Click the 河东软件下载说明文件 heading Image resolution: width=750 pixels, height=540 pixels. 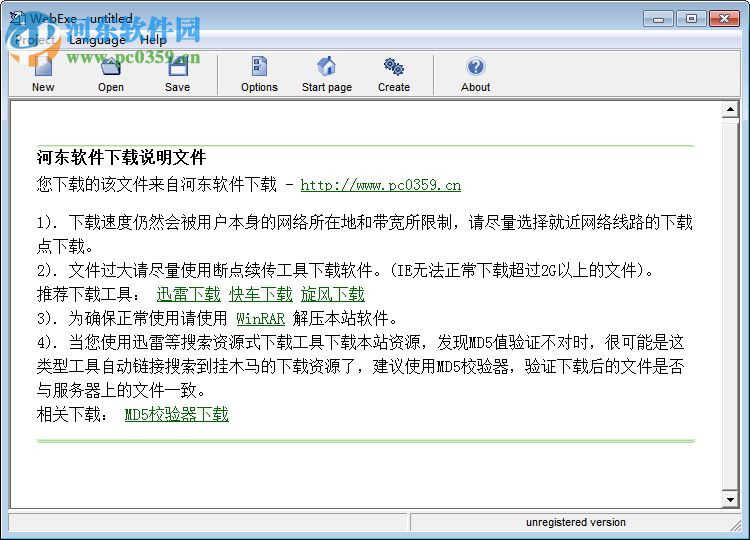coord(121,157)
